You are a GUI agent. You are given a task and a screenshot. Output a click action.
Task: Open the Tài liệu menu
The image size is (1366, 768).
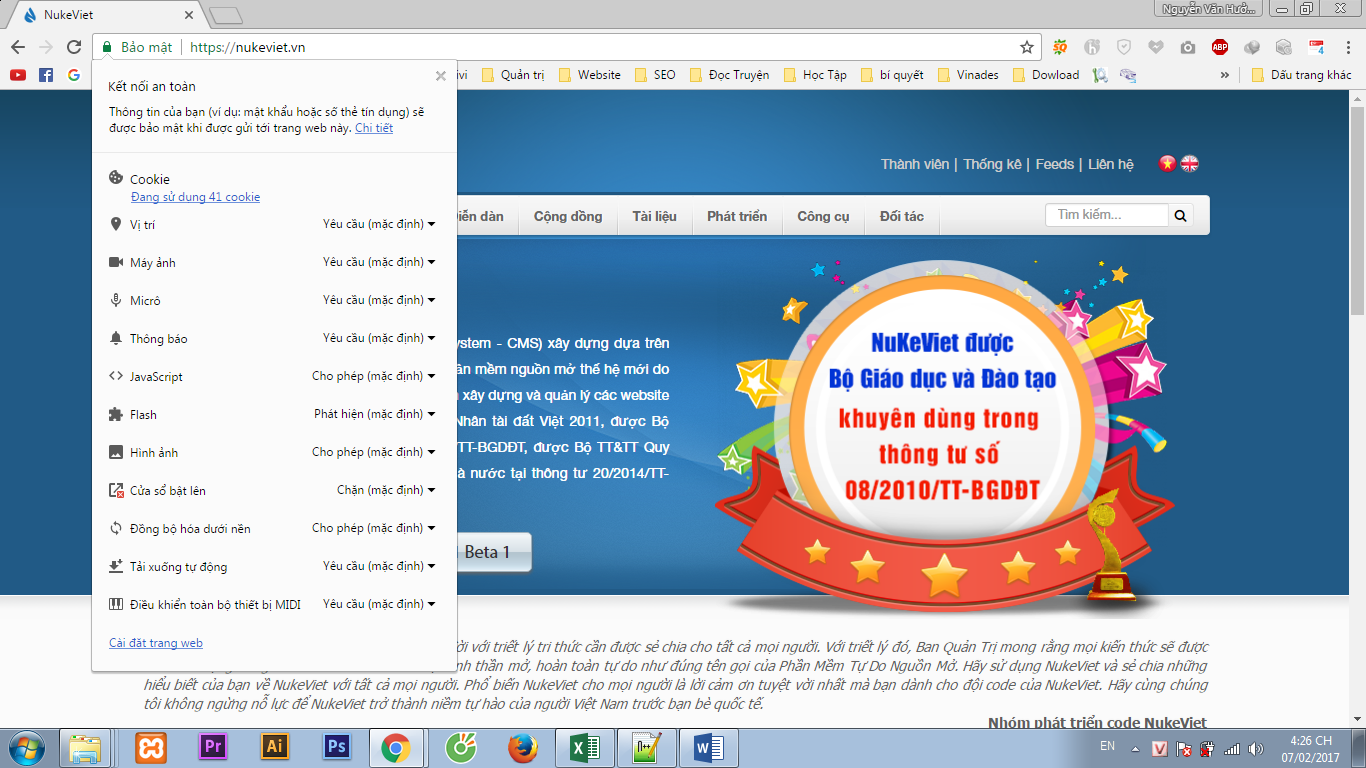tap(654, 216)
